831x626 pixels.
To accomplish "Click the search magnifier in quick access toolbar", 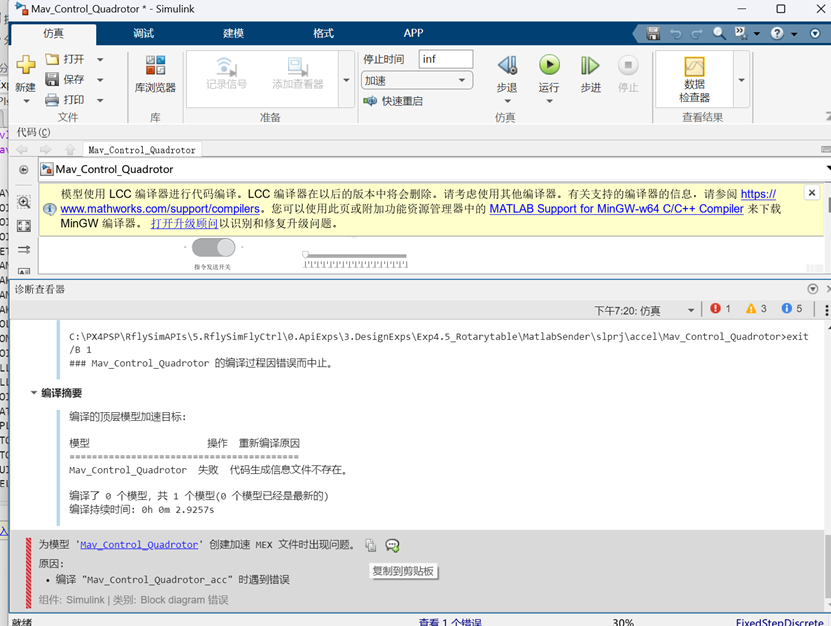I will (x=719, y=33).
